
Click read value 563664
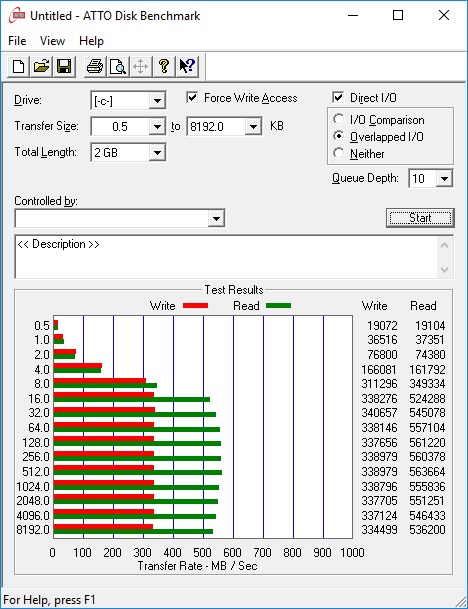(427, 472)
